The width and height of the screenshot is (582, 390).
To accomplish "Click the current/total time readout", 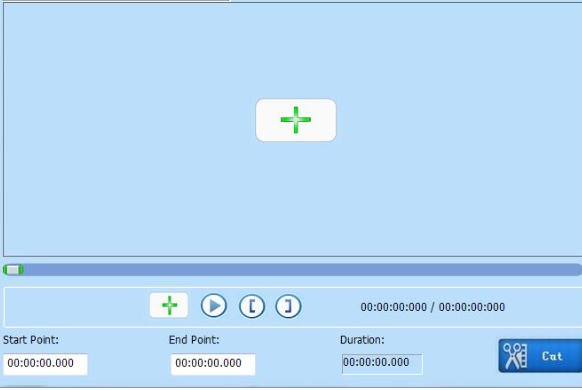I will tap(432, 307).
